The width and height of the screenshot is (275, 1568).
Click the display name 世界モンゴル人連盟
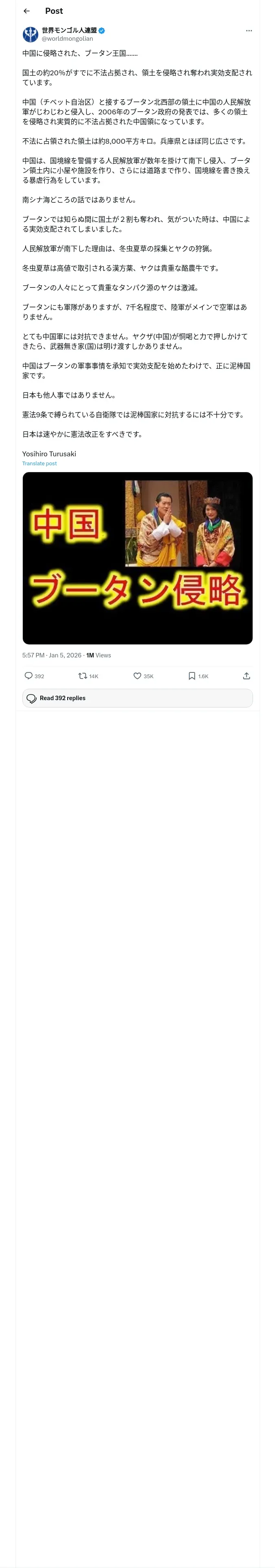click(69, 31)
